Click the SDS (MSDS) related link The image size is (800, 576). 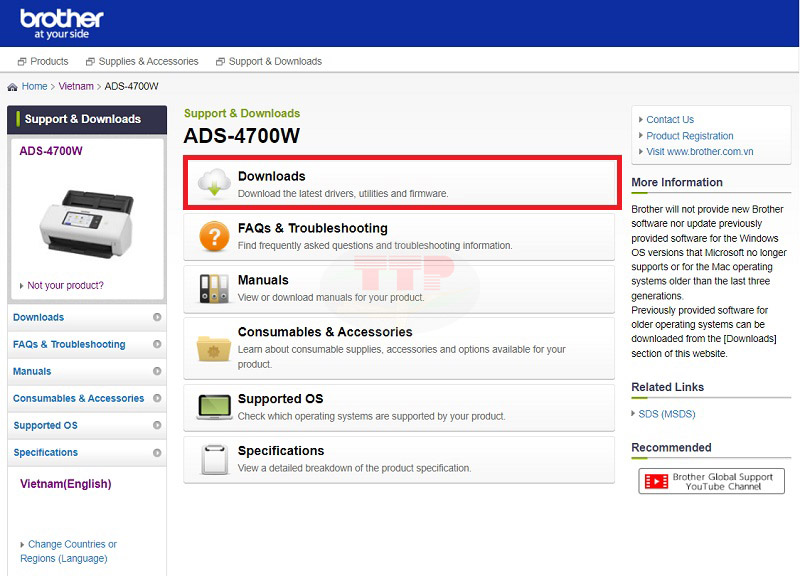(x=666, y=414)
